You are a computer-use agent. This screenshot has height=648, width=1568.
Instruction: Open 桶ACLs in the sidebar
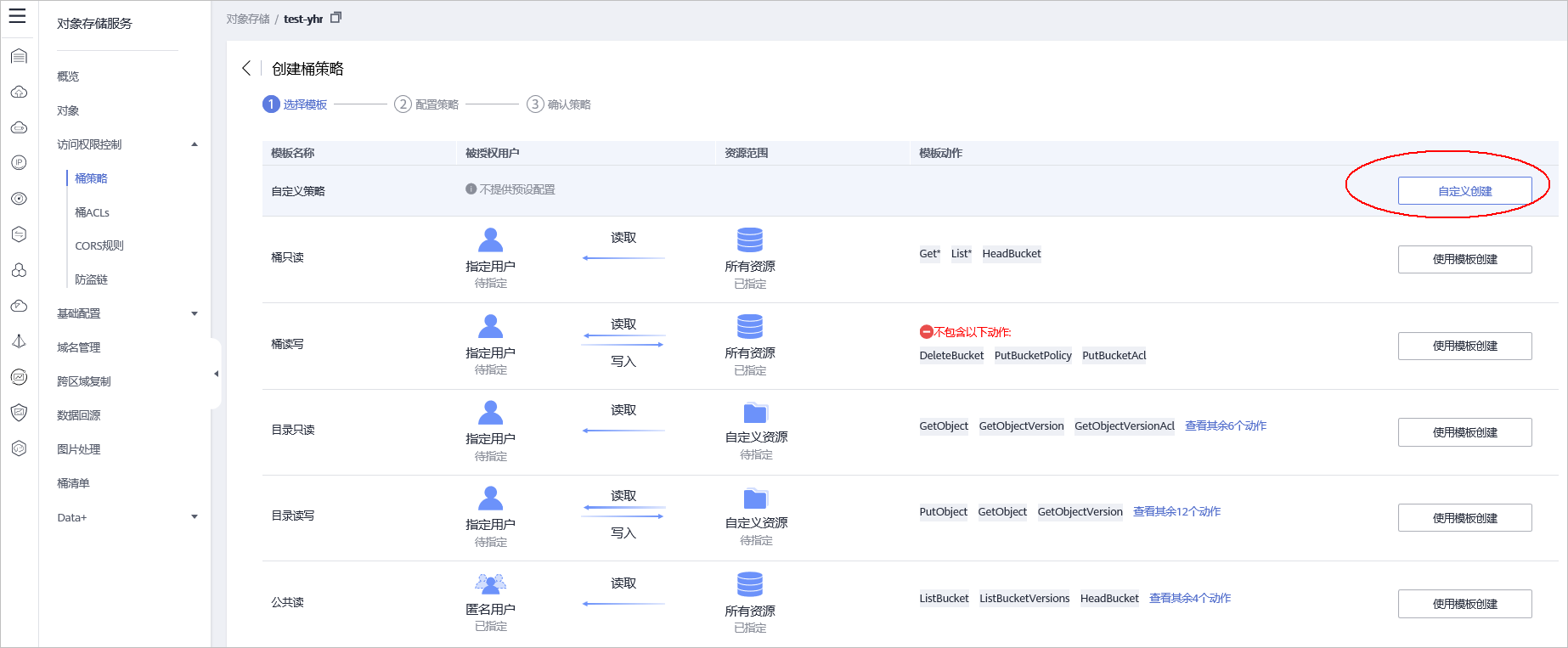point(92,212)
